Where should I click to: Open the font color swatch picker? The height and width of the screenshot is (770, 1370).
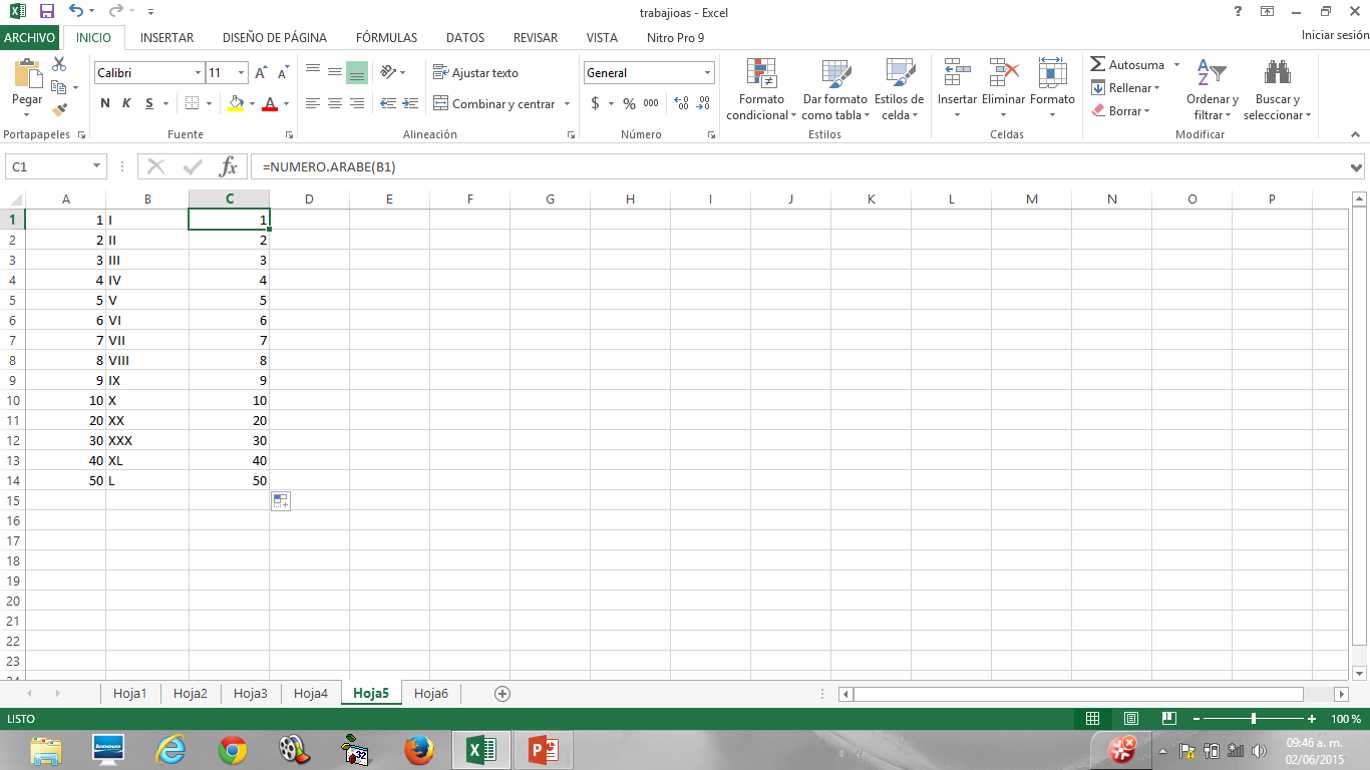click(x=286, y=103)
